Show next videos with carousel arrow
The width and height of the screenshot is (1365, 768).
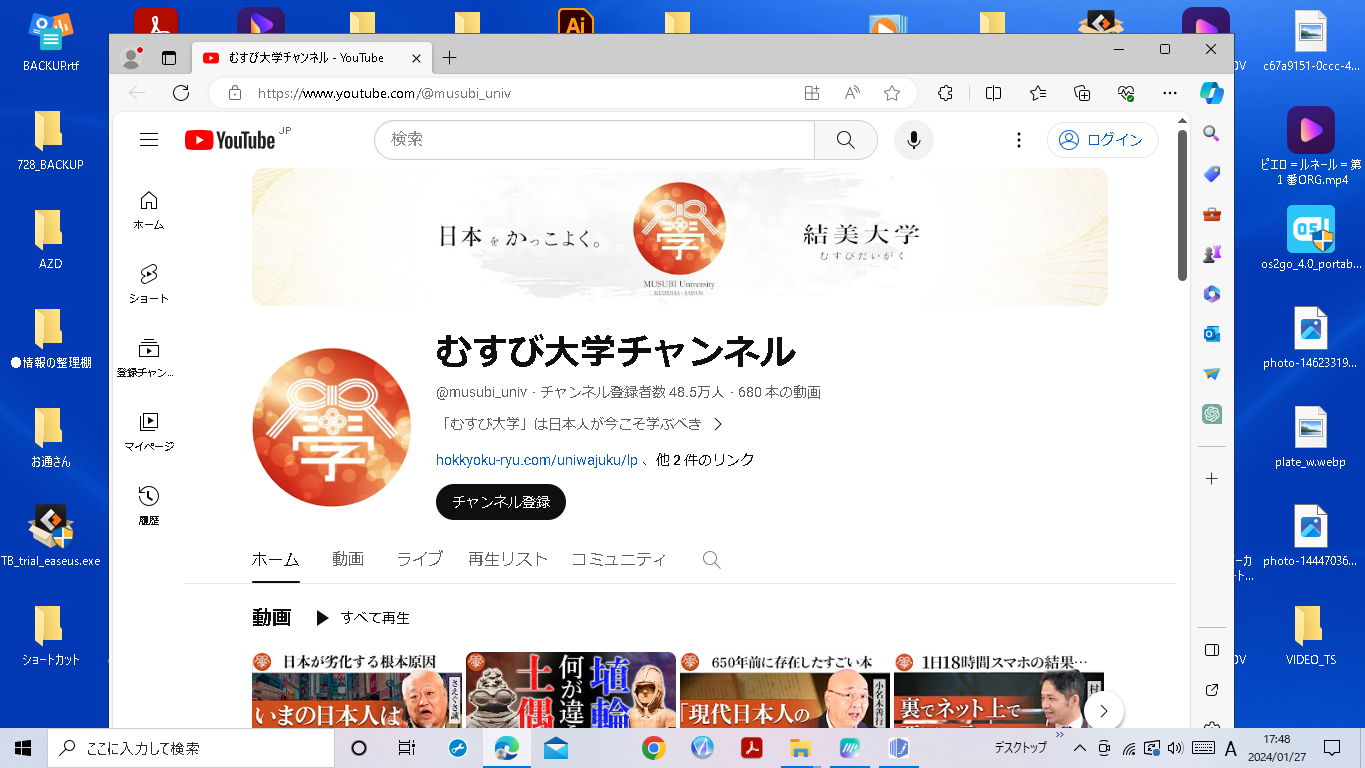click(x=1104, y=711)
